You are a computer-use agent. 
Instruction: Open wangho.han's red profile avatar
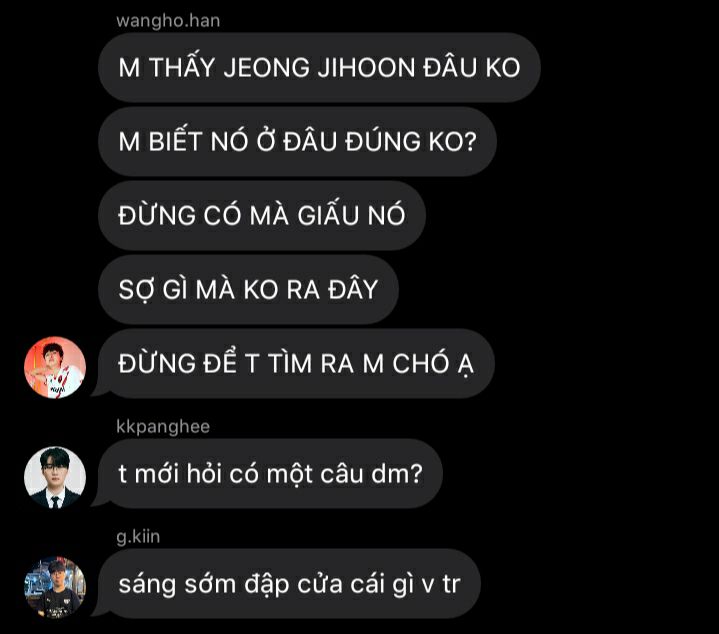(x=55, y=367)
